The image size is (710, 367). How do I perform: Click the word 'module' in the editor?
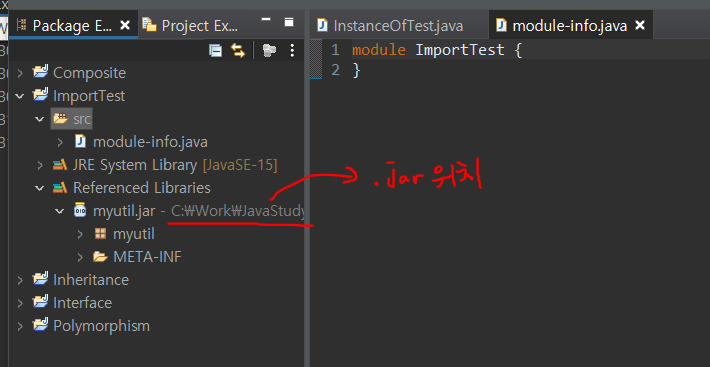click(x=379, y=49)
